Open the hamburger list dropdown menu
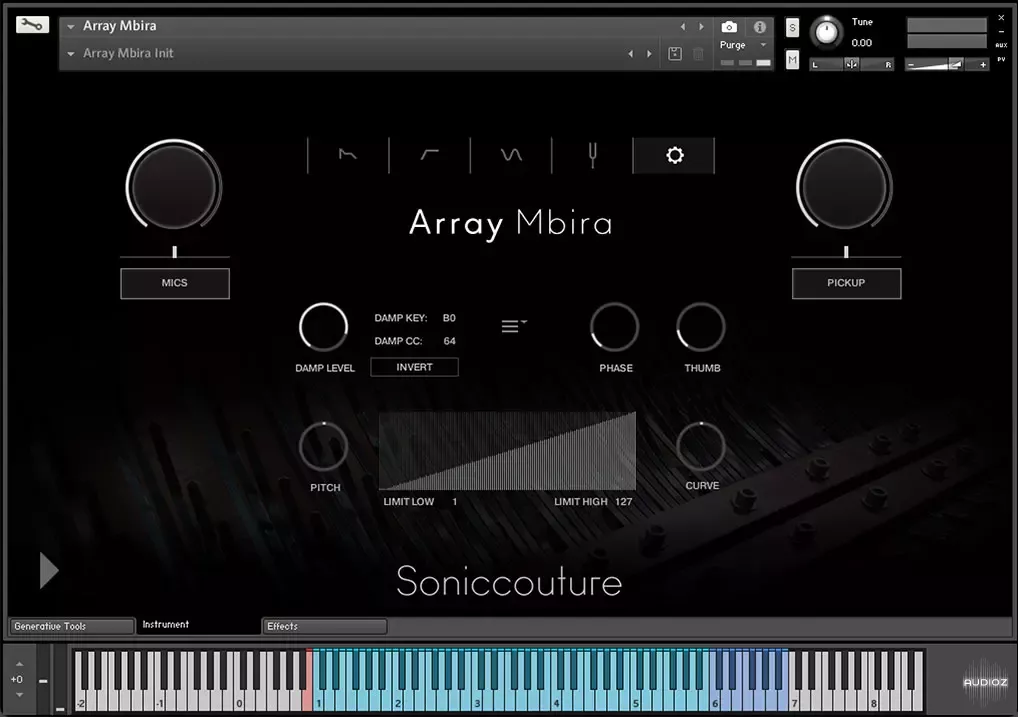The image size is (1018, 717). point(514,325)
